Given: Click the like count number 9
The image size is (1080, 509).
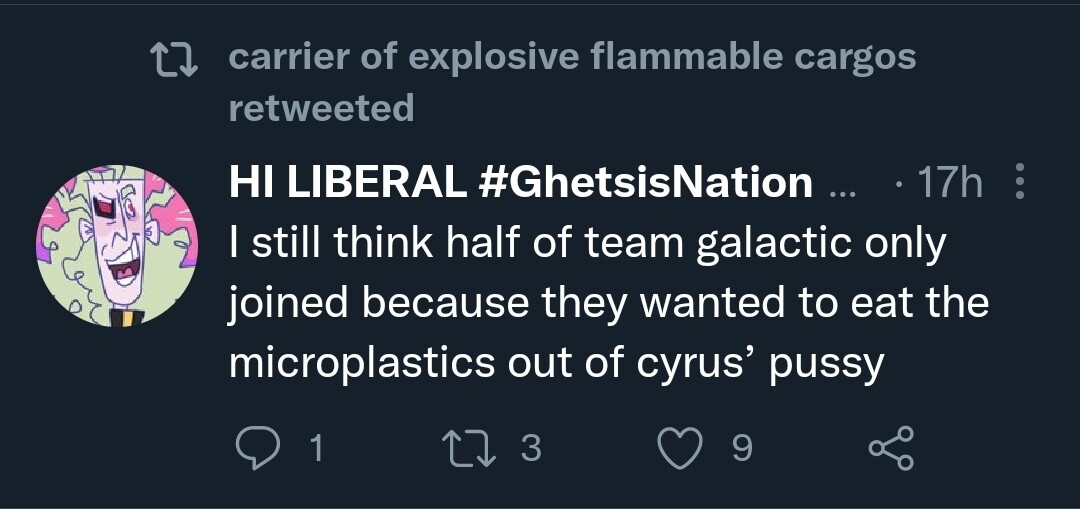Looking at the screenshot, I should point(740,449).
